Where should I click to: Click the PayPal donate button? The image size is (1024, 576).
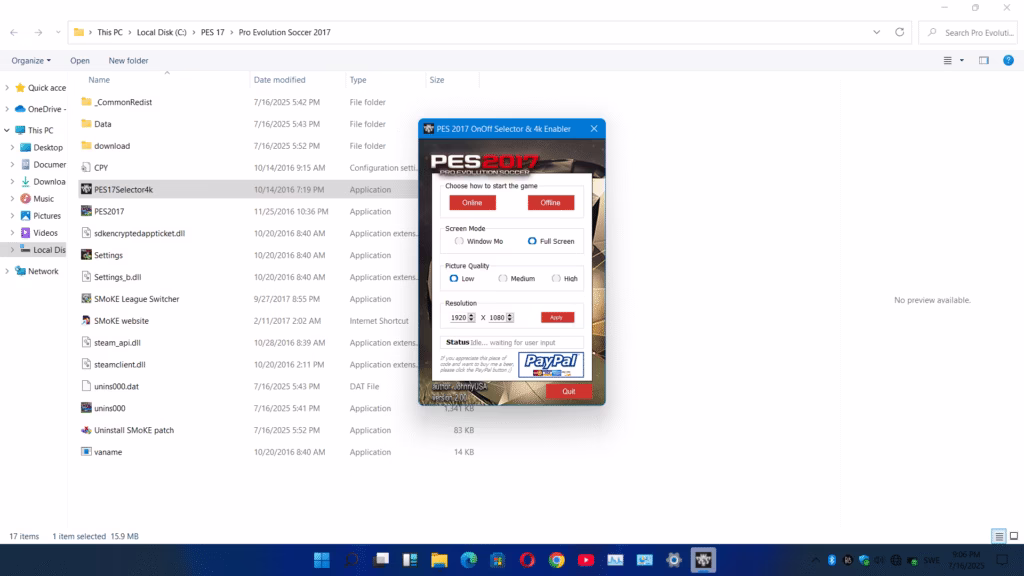coord(551,364)
